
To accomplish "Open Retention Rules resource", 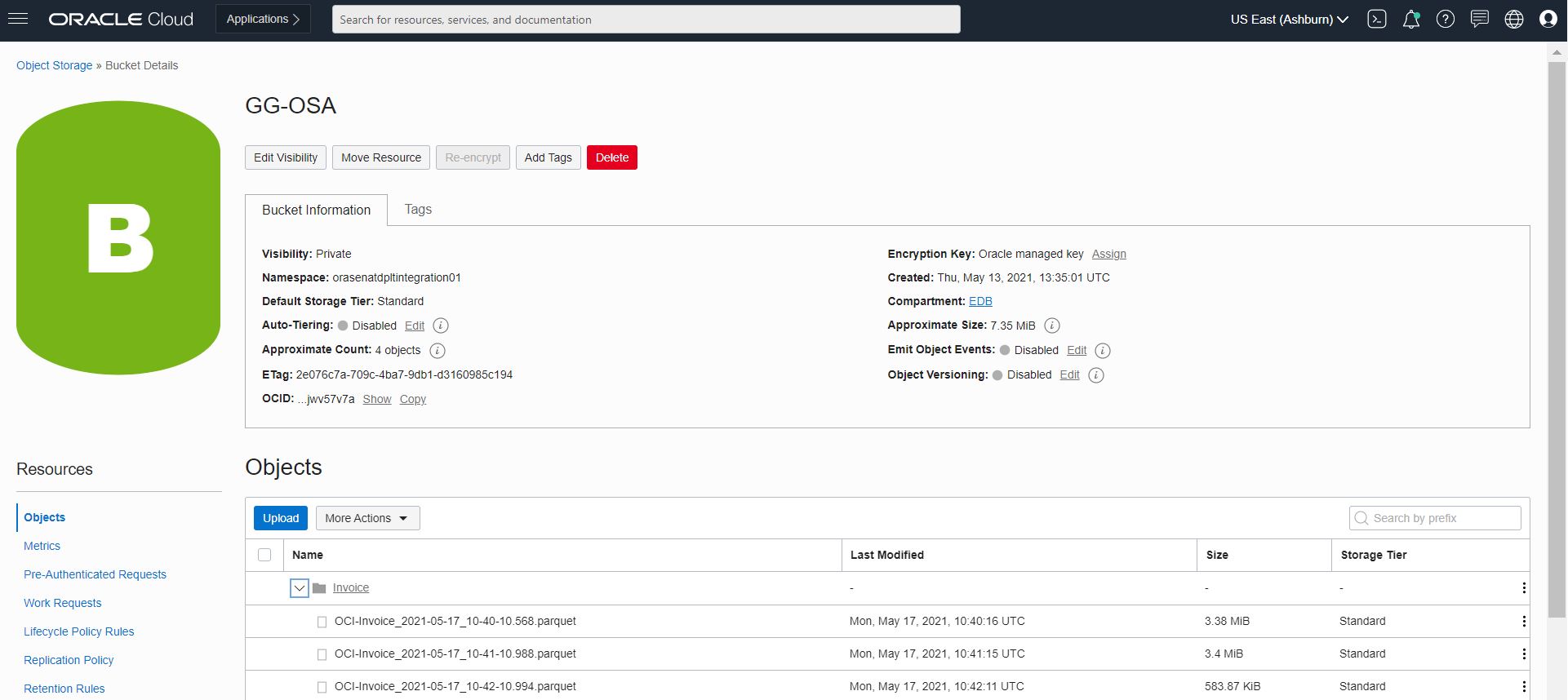I will [64, 689].
